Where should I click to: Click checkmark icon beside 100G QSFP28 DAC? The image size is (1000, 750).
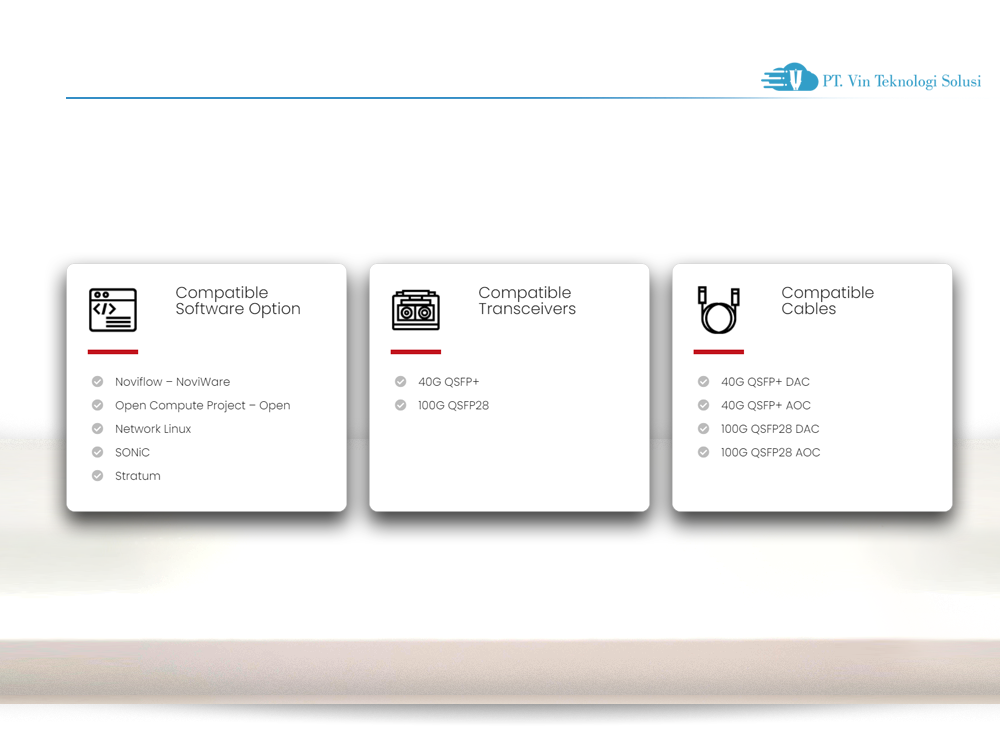[703, 429]
